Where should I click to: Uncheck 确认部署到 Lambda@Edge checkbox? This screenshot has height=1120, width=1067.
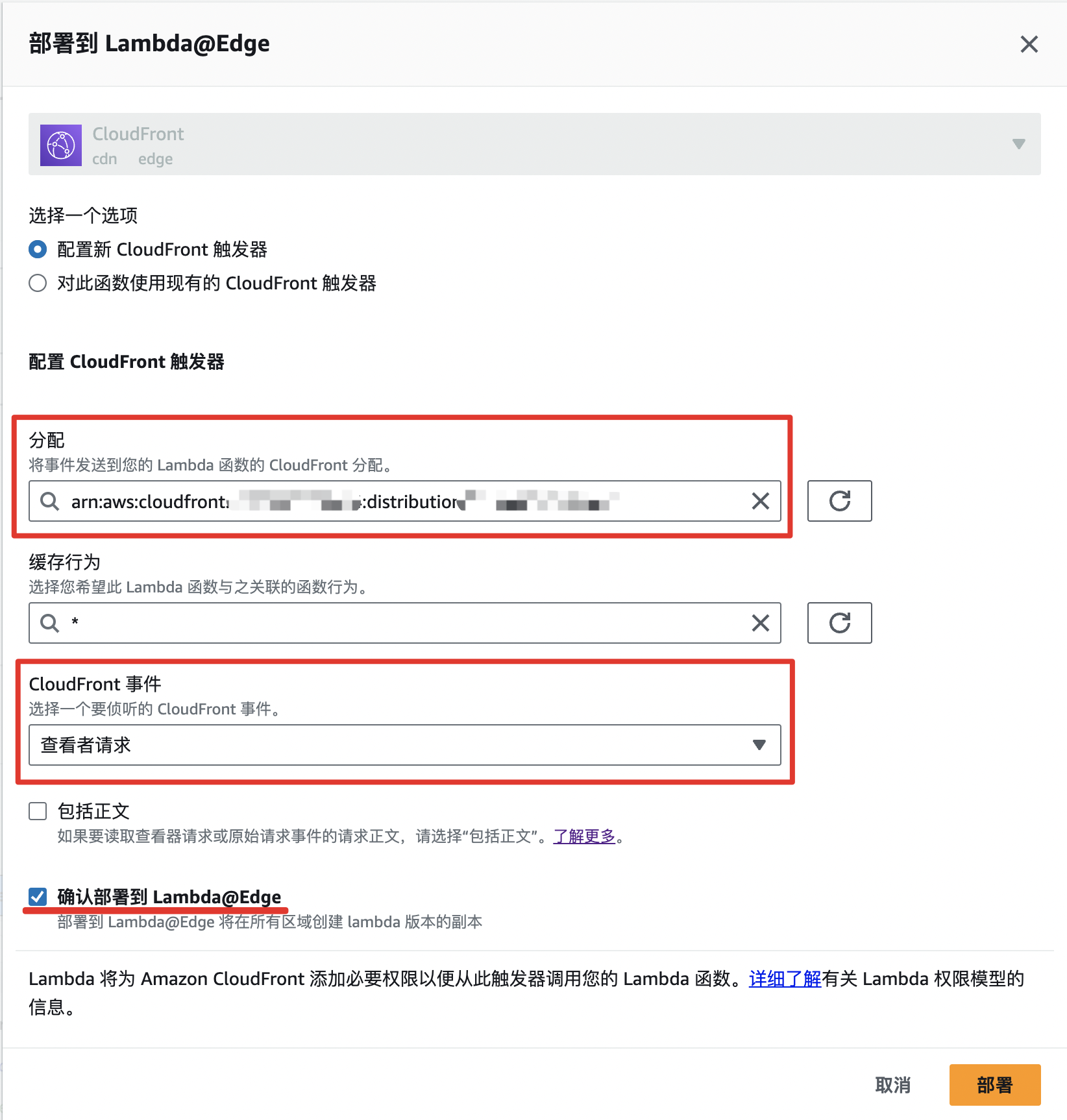click(x=38, y=897)
